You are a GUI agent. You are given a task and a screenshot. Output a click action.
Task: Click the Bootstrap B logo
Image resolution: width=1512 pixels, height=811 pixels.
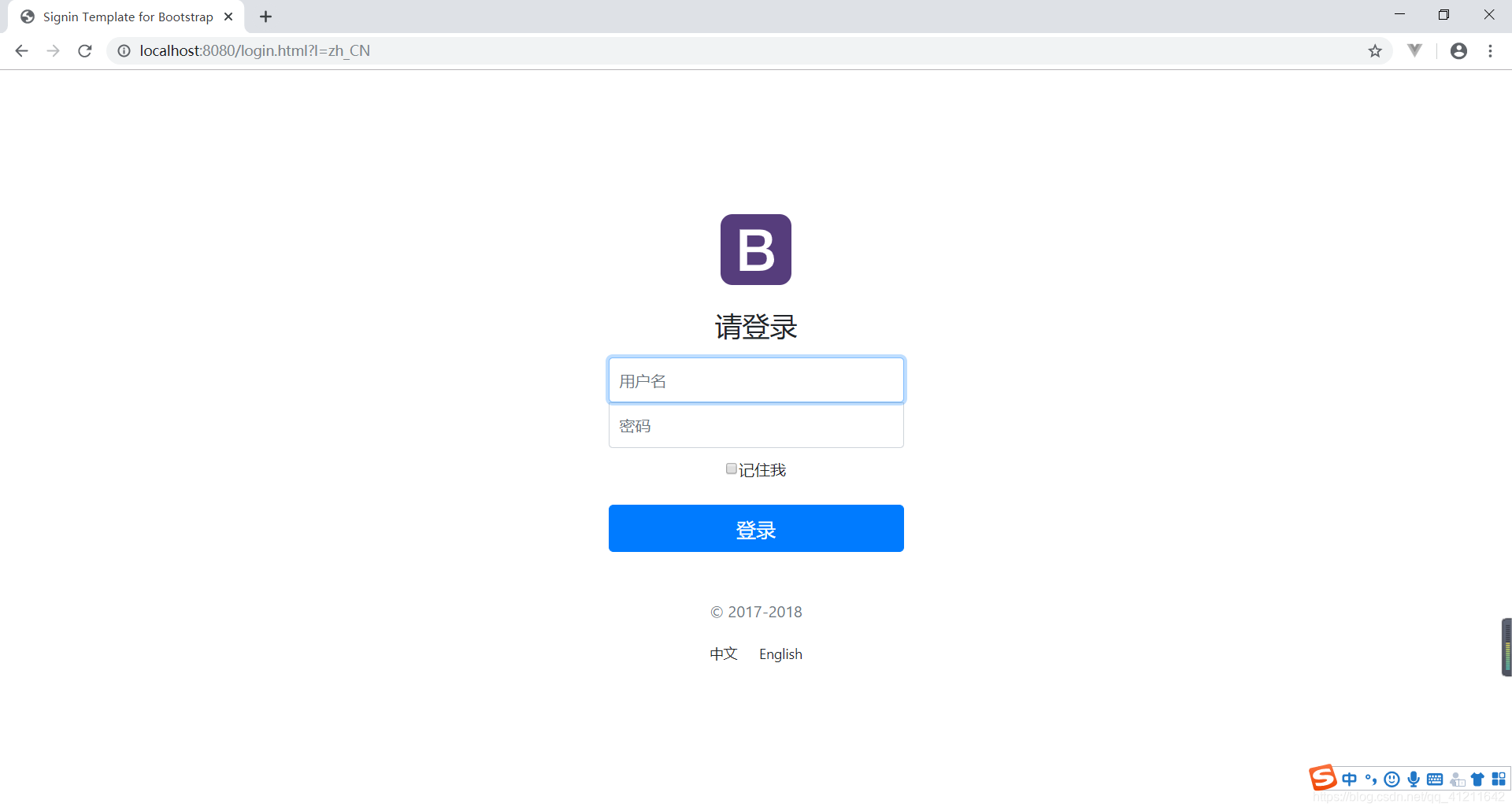[x=756, y=250]
